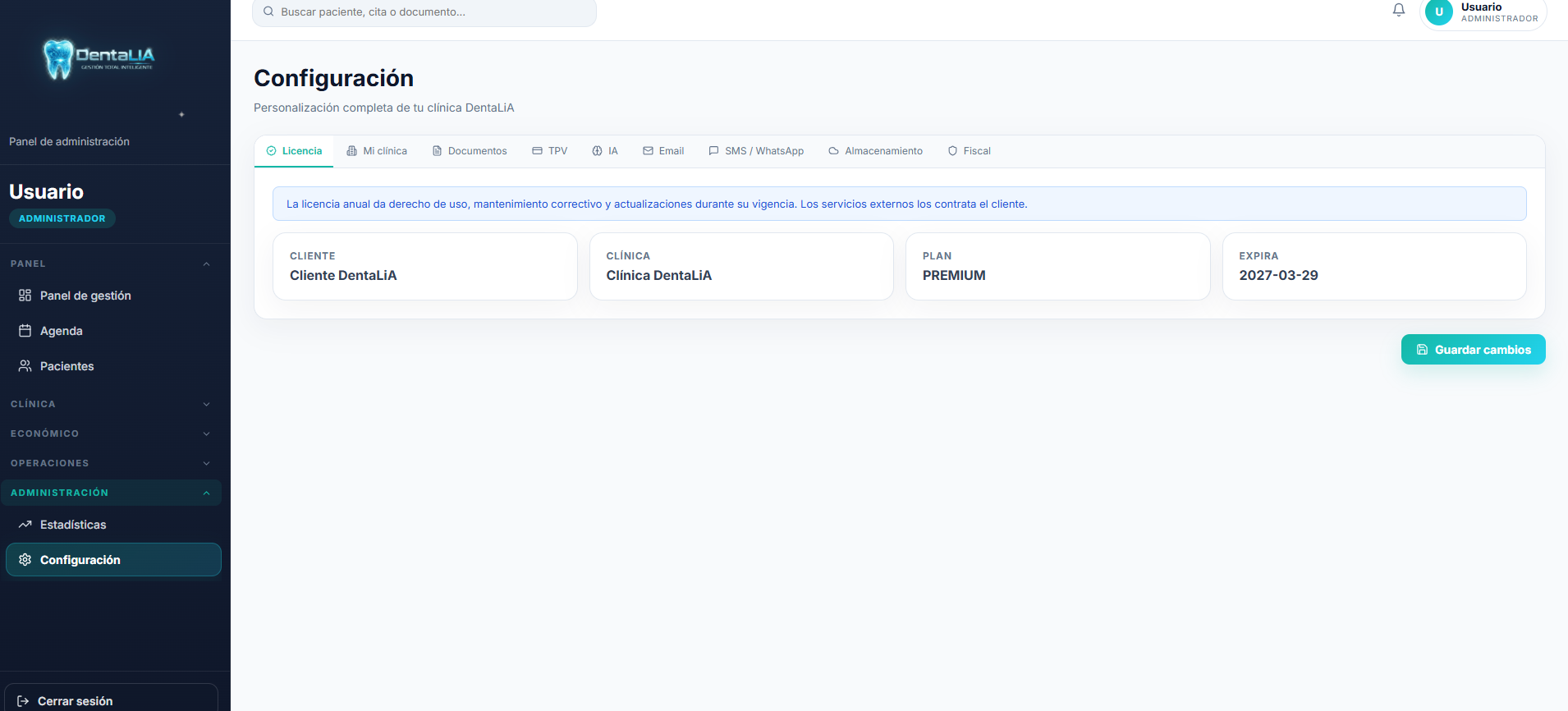Switch to the Mi clínica tab
The width and height of the screenshot is (1568, 711).
pos(377,151)
